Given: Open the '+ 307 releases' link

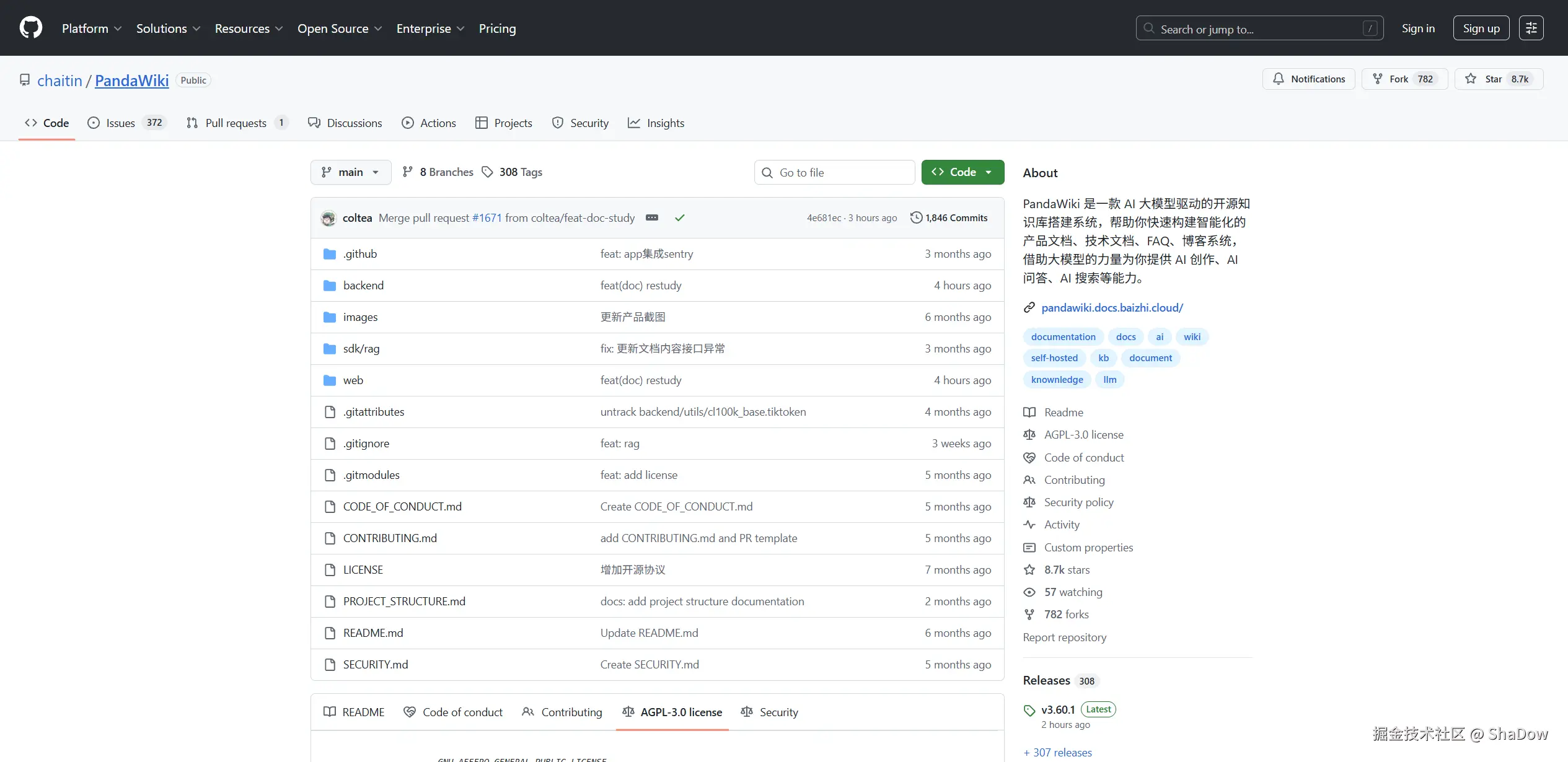Looking at the screenshot, I should tap(1058, 752).
